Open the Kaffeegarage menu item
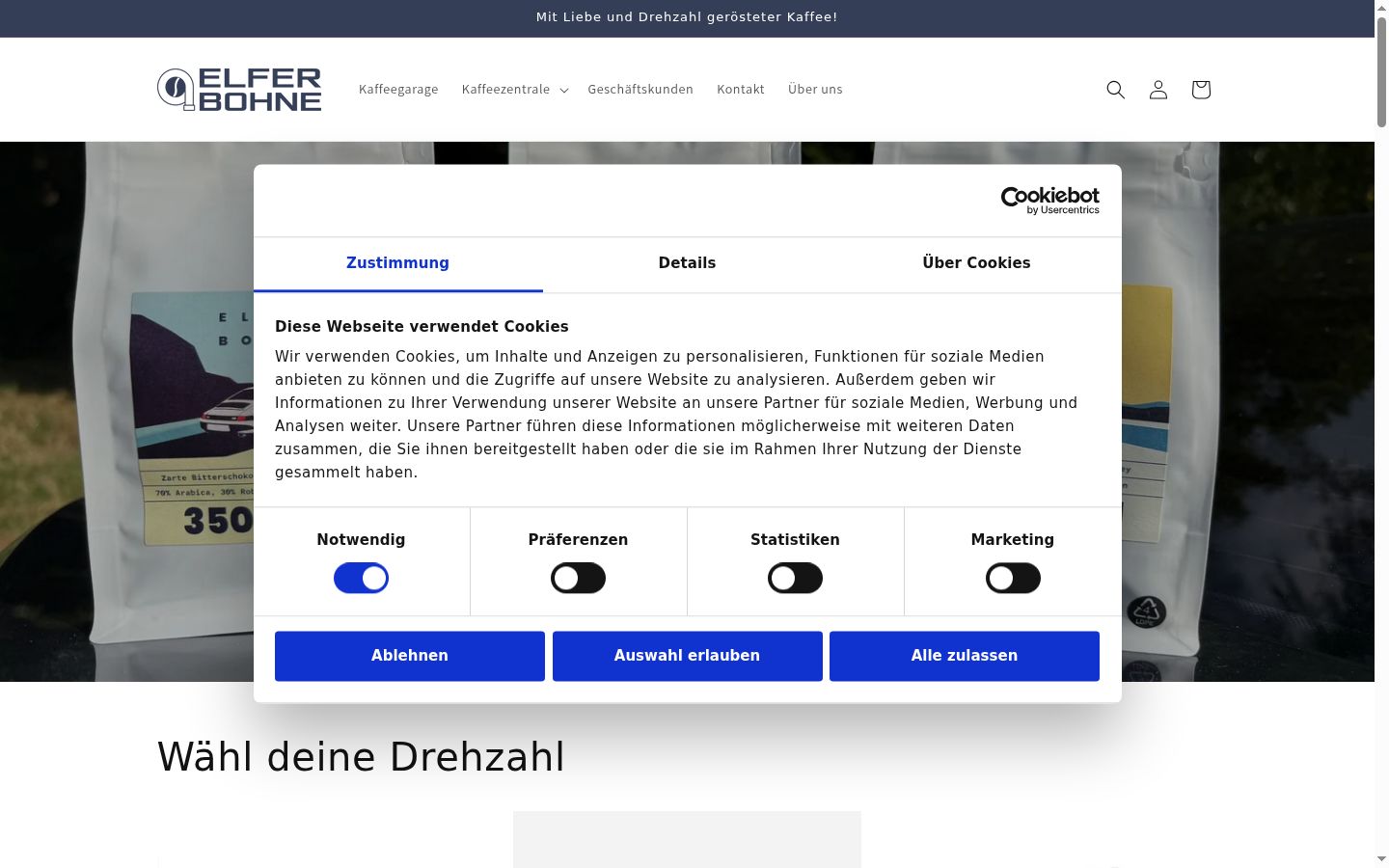 click(x=398, y=90)
